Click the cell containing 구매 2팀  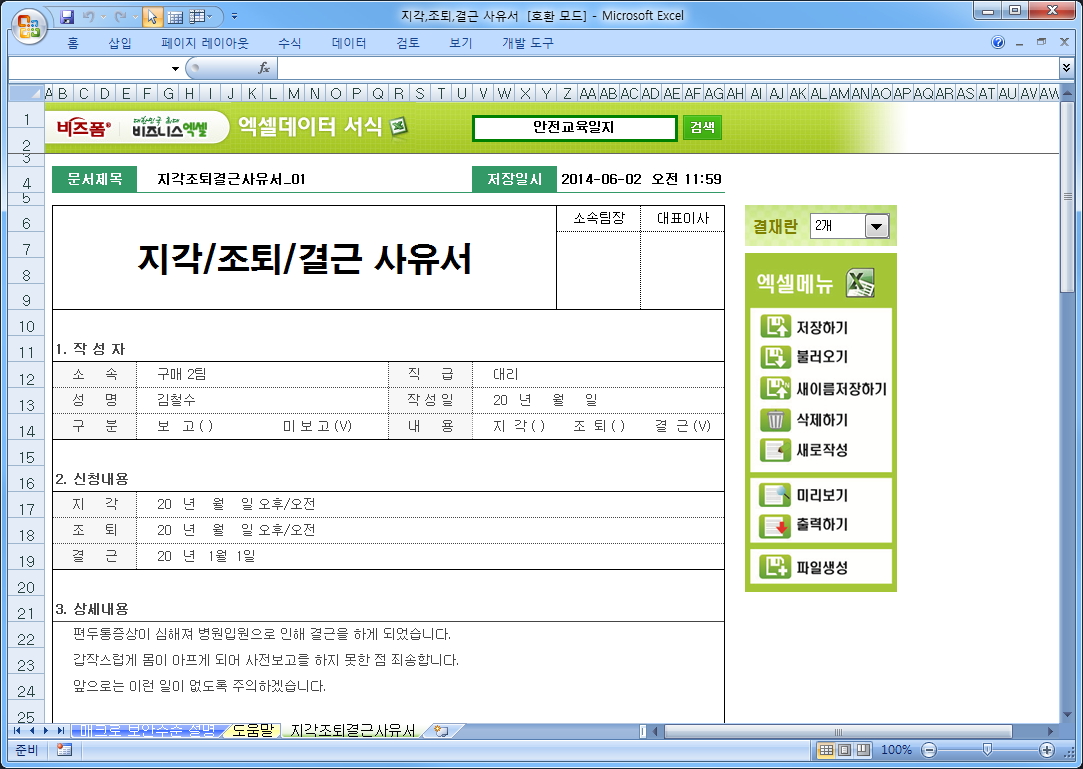click(x=262, y=374)
